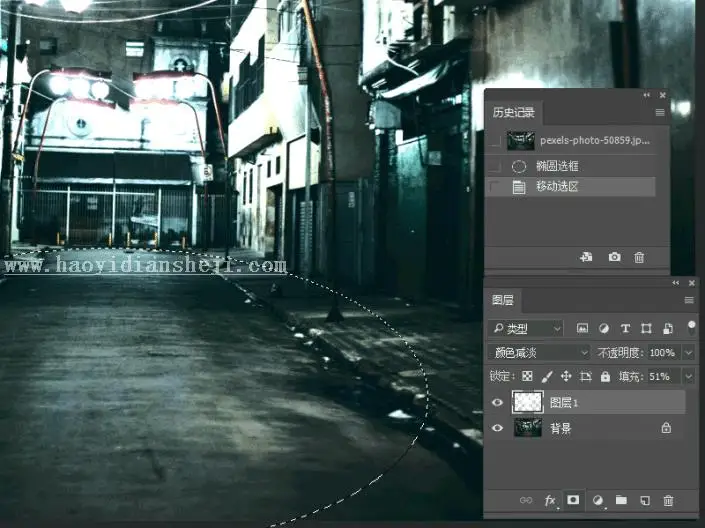
Task: Lock layer position
Action: (x=566, y=376)
